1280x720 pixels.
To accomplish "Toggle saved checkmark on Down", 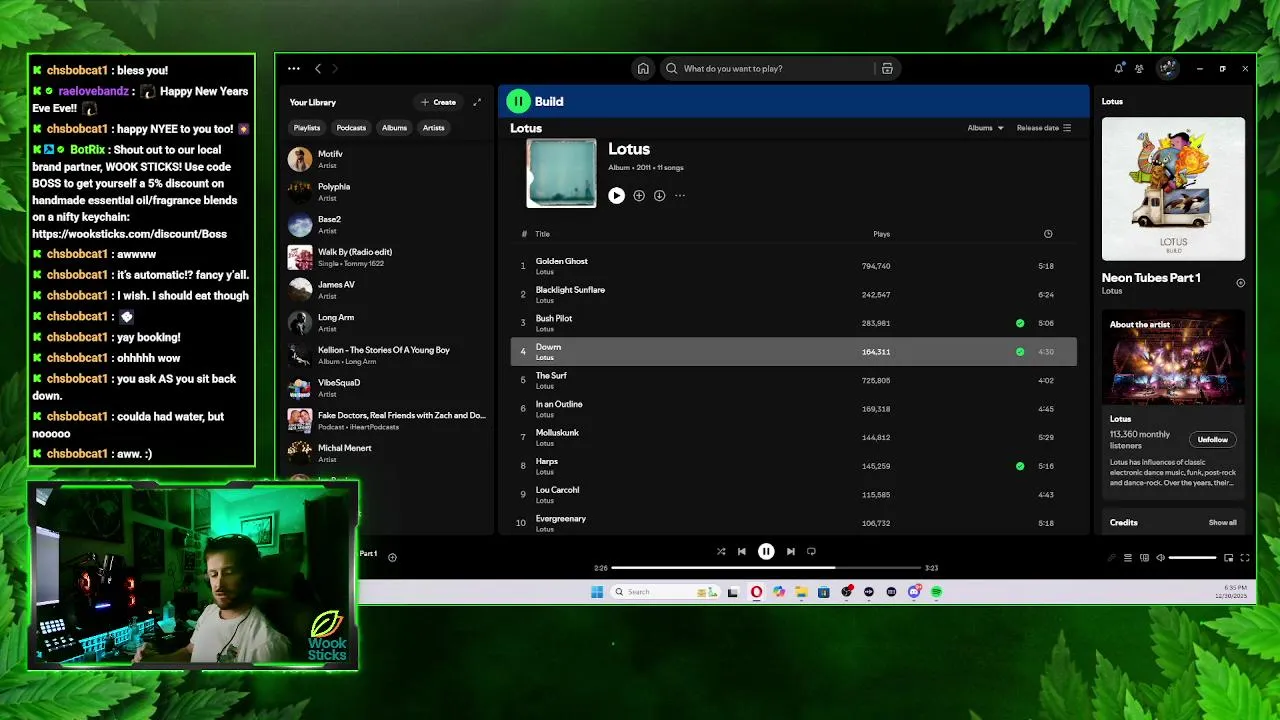I will click(x=1020, y=352).
